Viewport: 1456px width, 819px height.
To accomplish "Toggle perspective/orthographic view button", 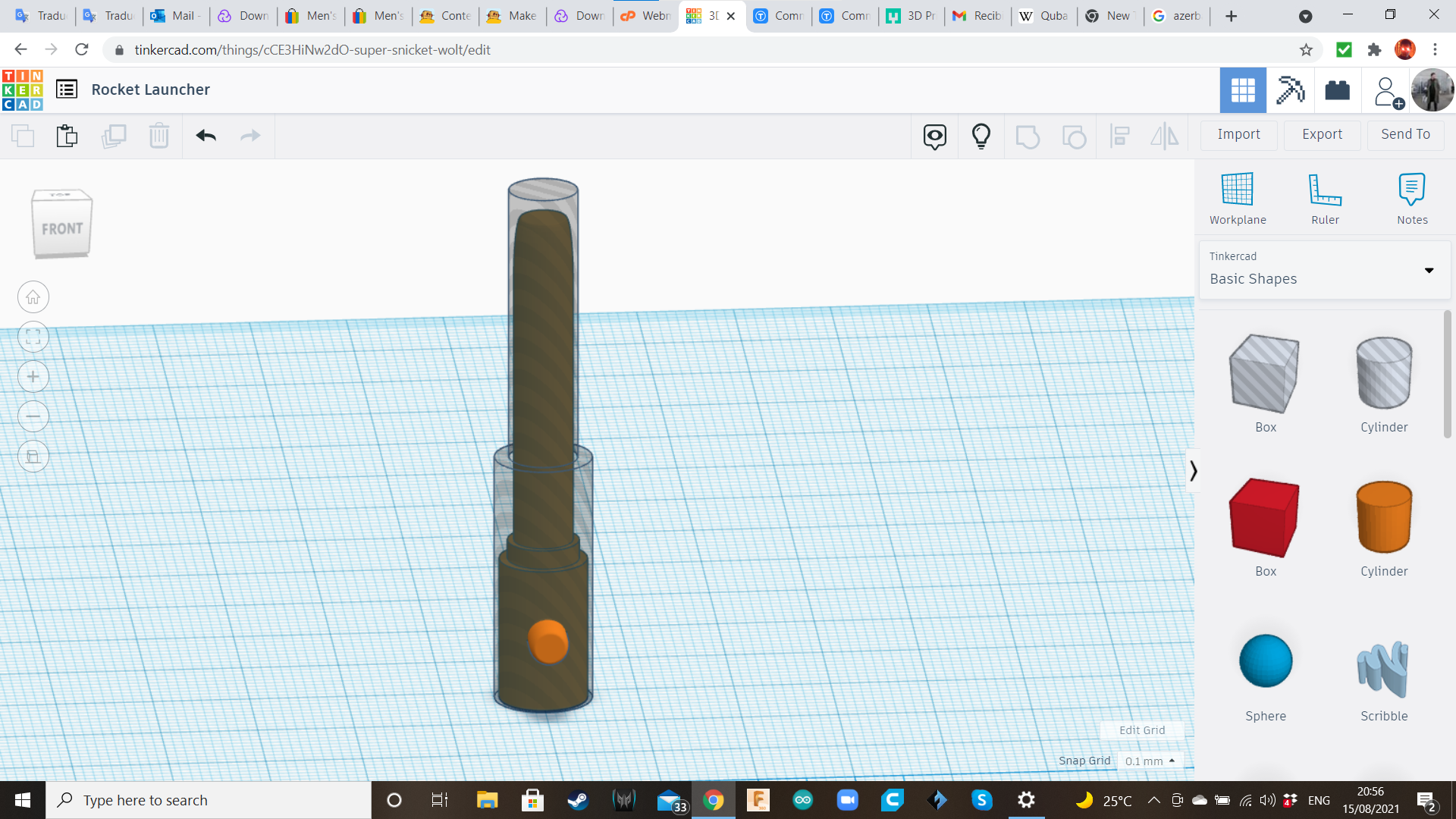I will point(33,457).
